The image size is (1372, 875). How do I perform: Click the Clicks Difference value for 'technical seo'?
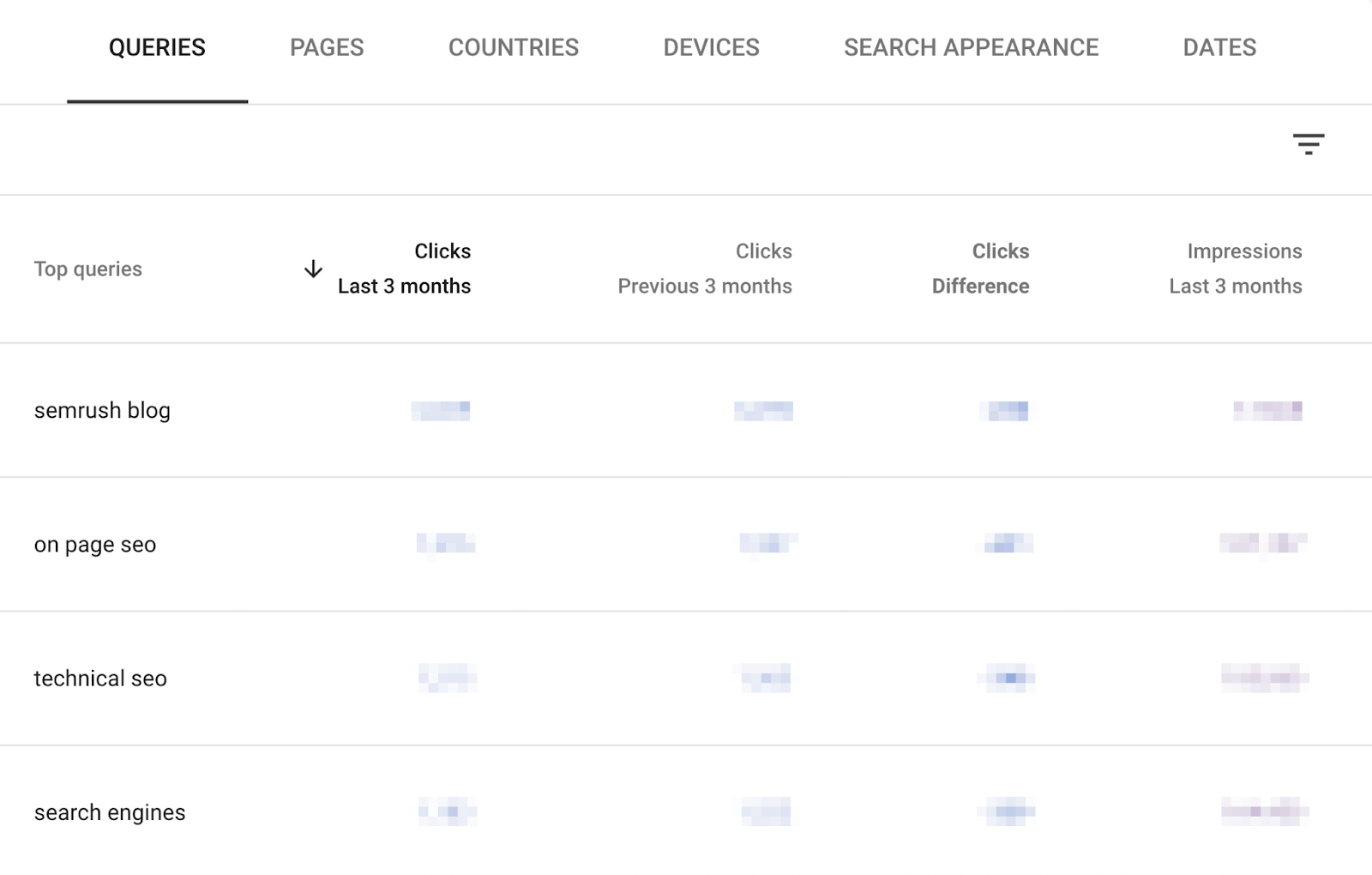pos(1005,678)
